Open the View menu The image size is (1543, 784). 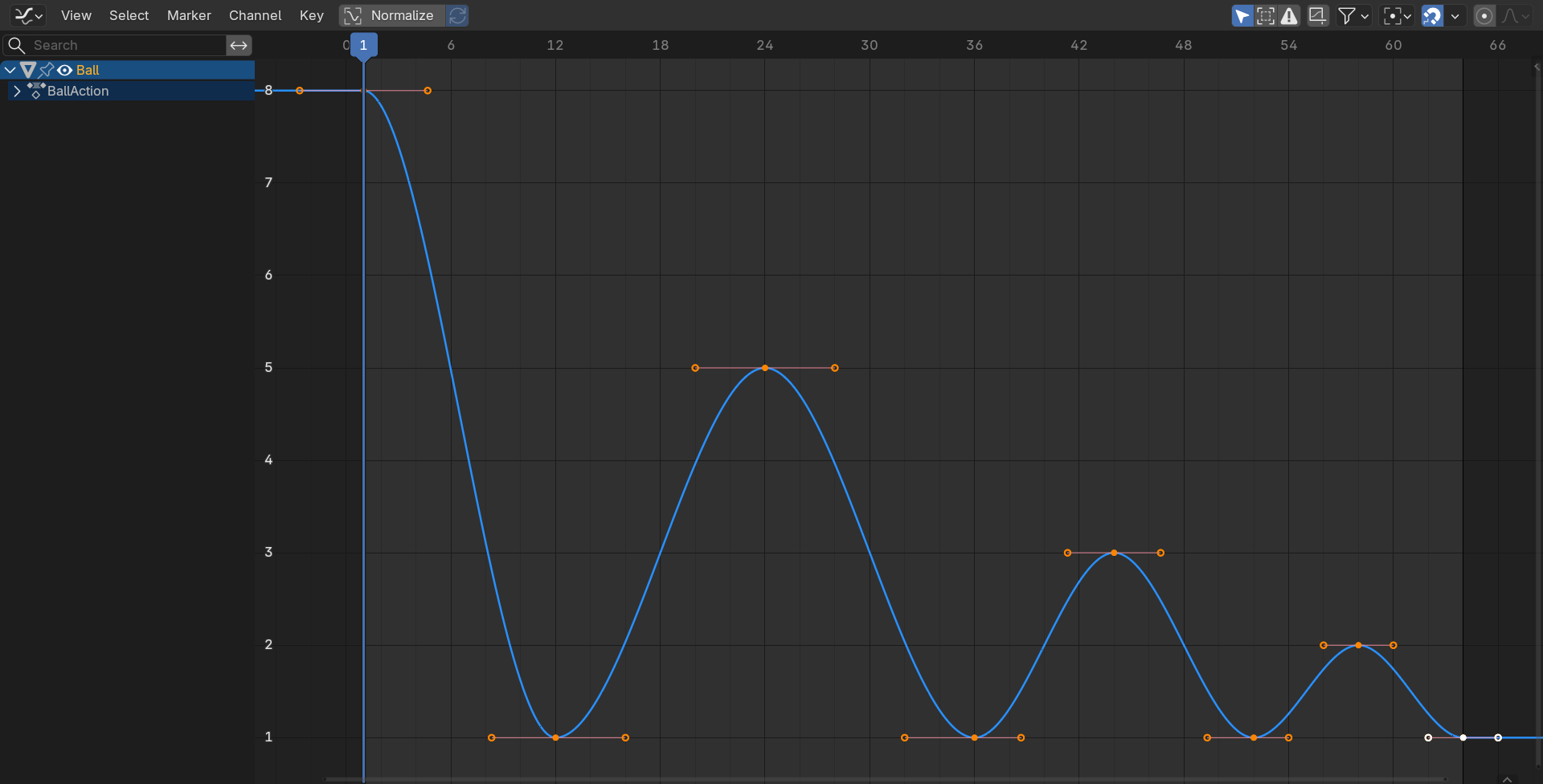(x=76, y=15)
